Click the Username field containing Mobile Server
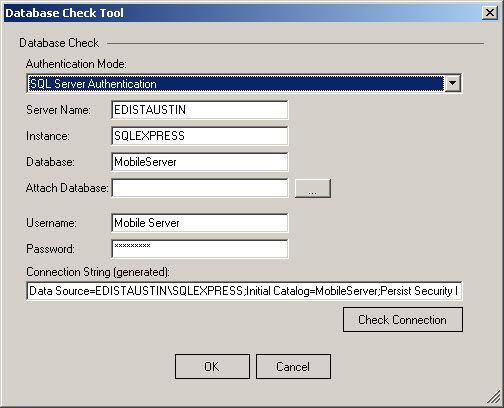 [200, 223]
